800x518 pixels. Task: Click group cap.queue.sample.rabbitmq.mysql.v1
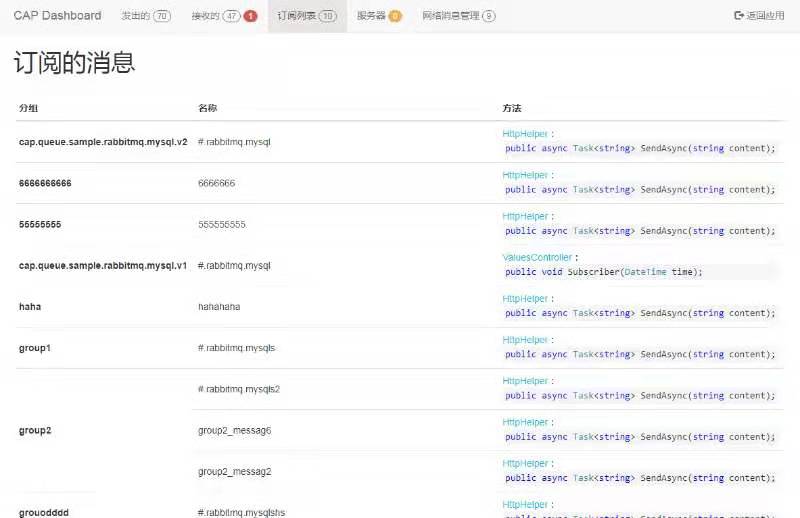point(103,265)
